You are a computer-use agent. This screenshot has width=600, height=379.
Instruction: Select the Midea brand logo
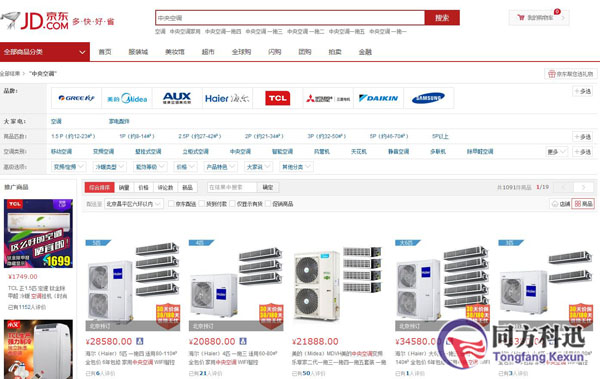(127, 98)
